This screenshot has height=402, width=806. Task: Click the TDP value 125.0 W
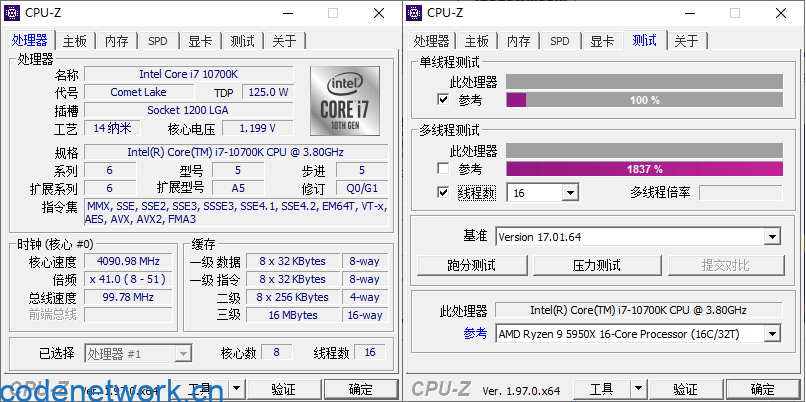tap(268, 92)
